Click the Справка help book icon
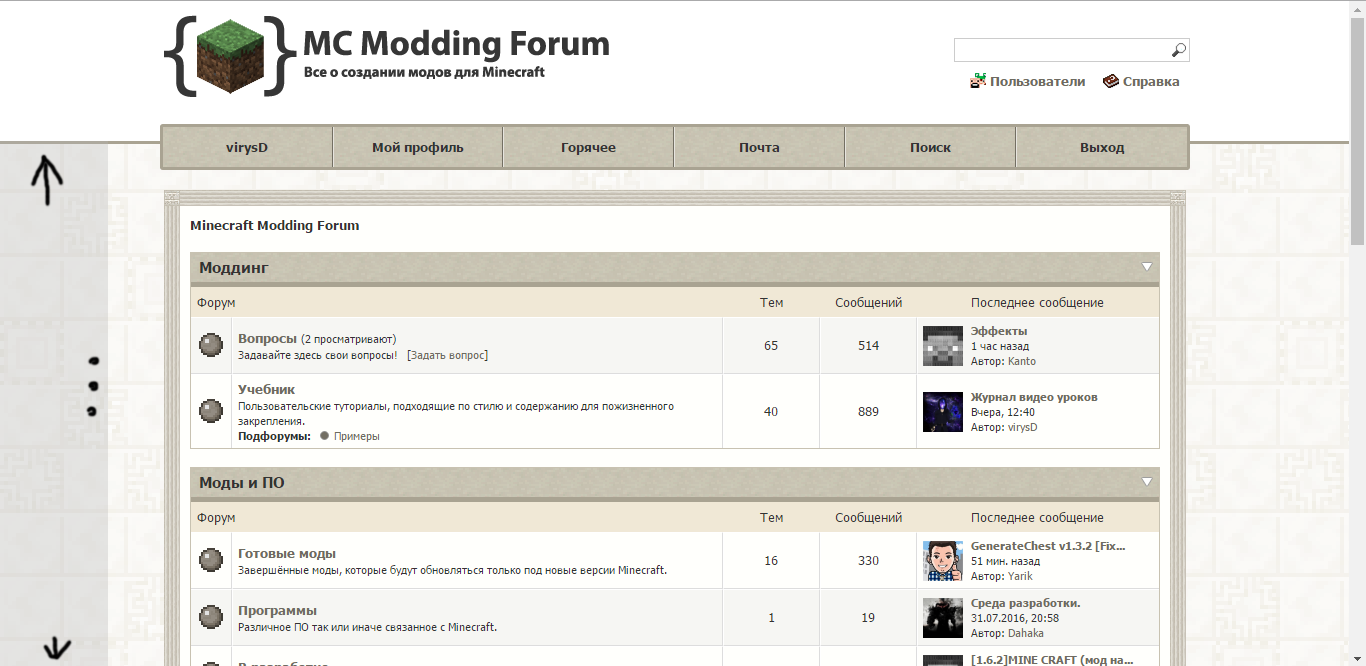 click(1111, 81)
